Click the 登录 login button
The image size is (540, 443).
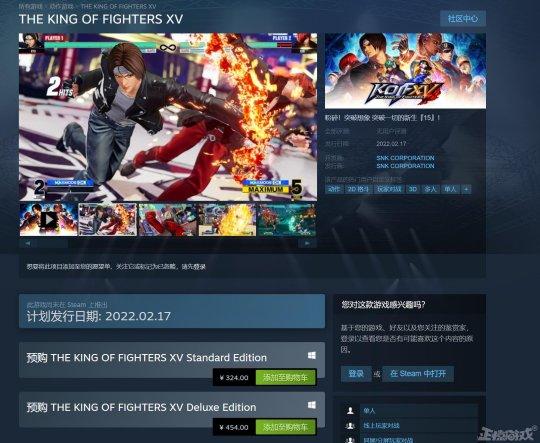[356, 374]
